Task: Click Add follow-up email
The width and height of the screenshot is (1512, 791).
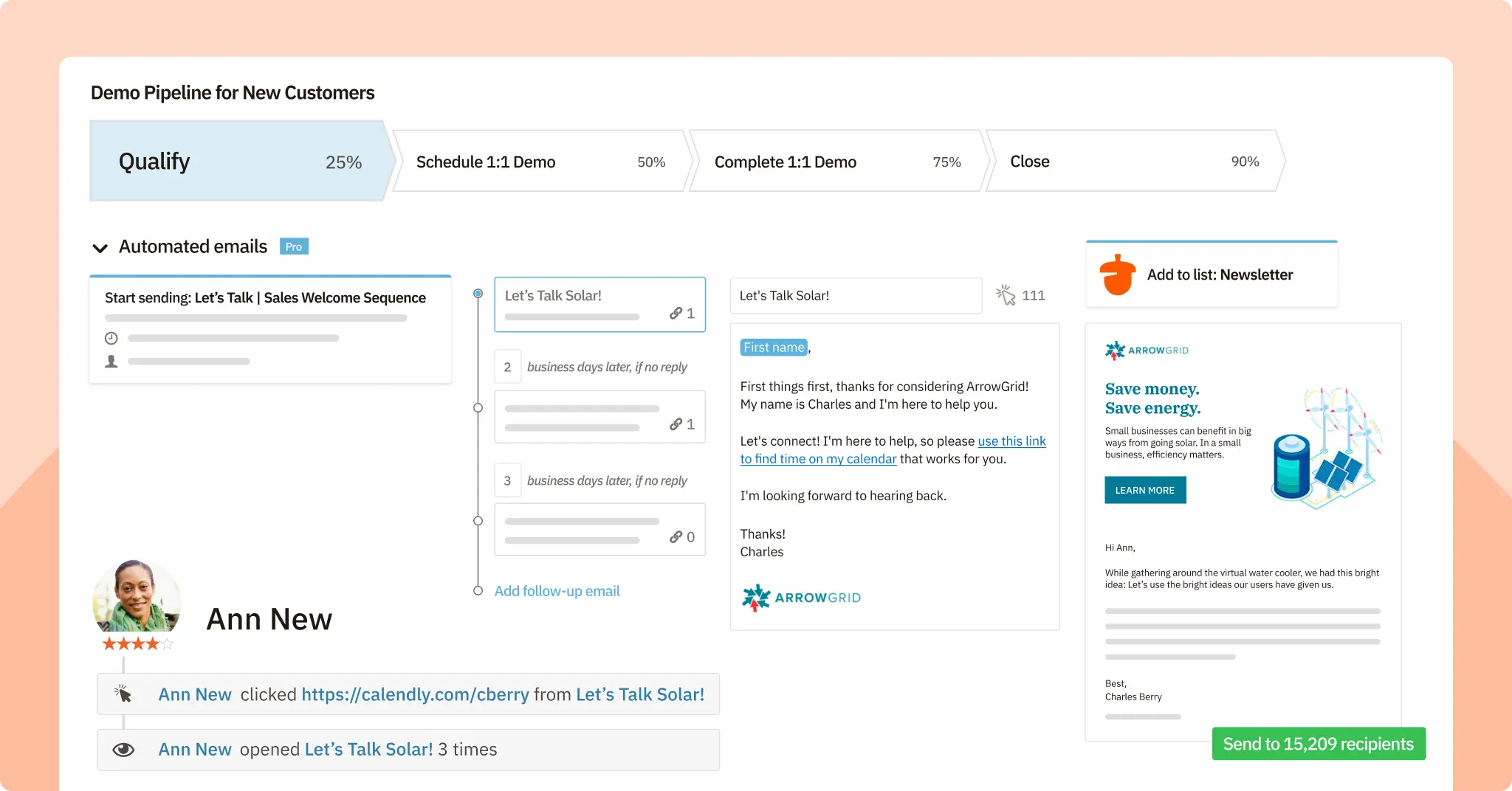Action: (557, 590)
